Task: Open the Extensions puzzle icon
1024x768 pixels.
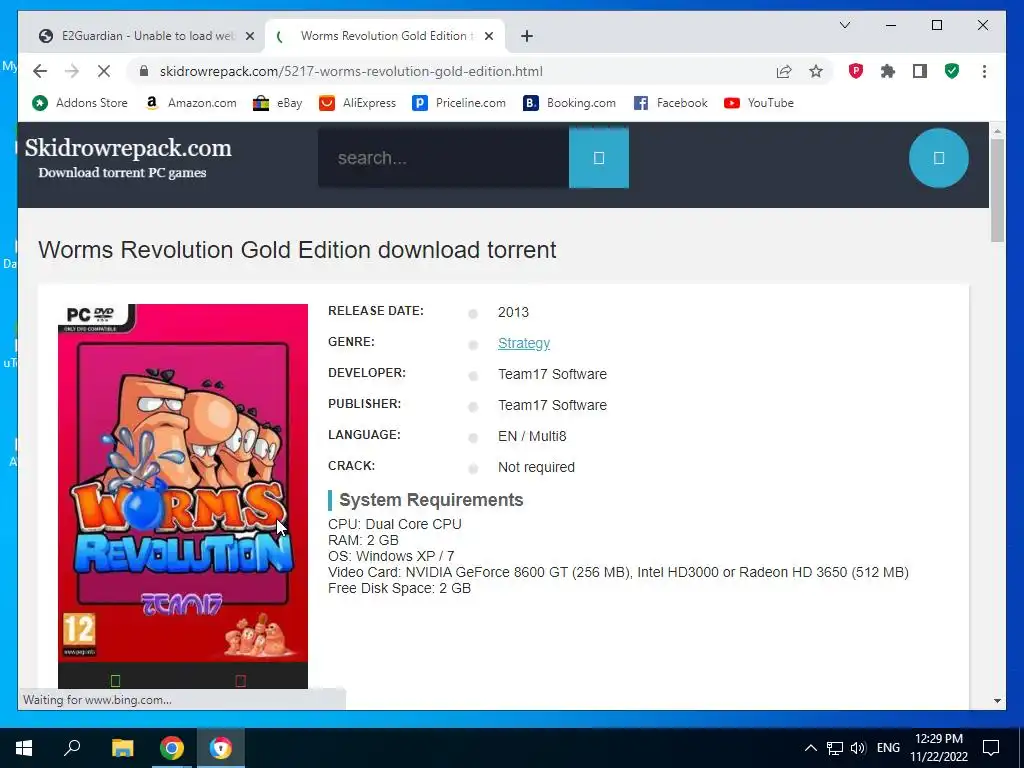Action: [888, 71]
